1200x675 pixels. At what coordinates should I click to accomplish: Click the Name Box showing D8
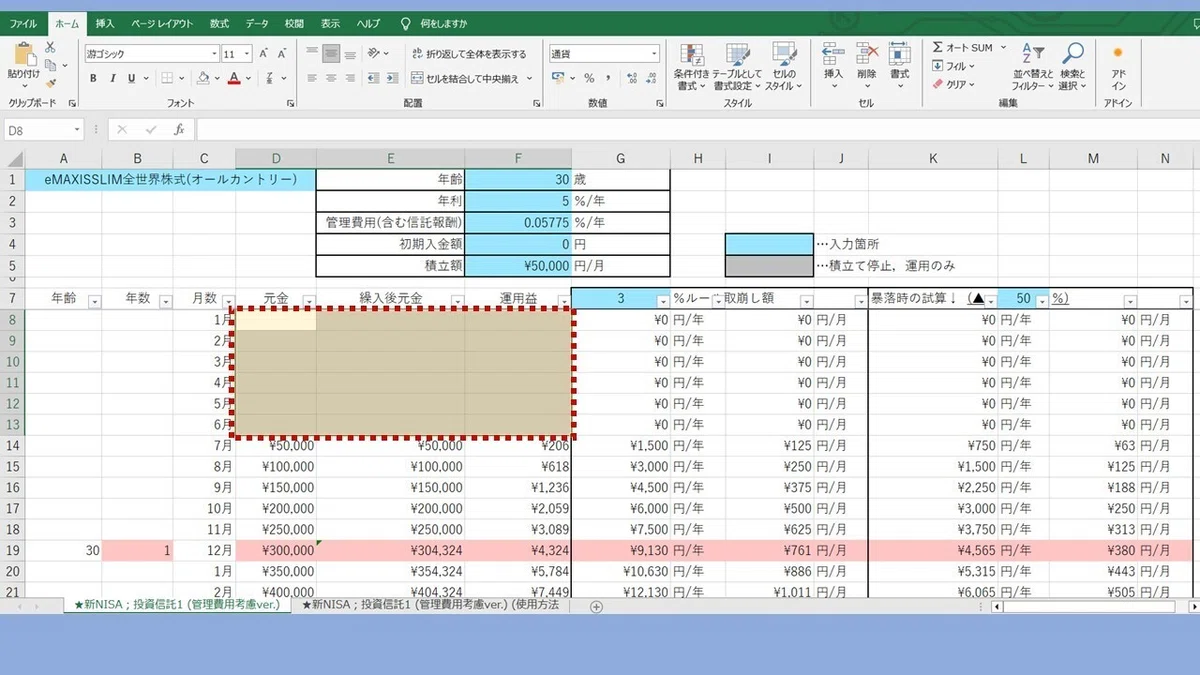(44, 130)
